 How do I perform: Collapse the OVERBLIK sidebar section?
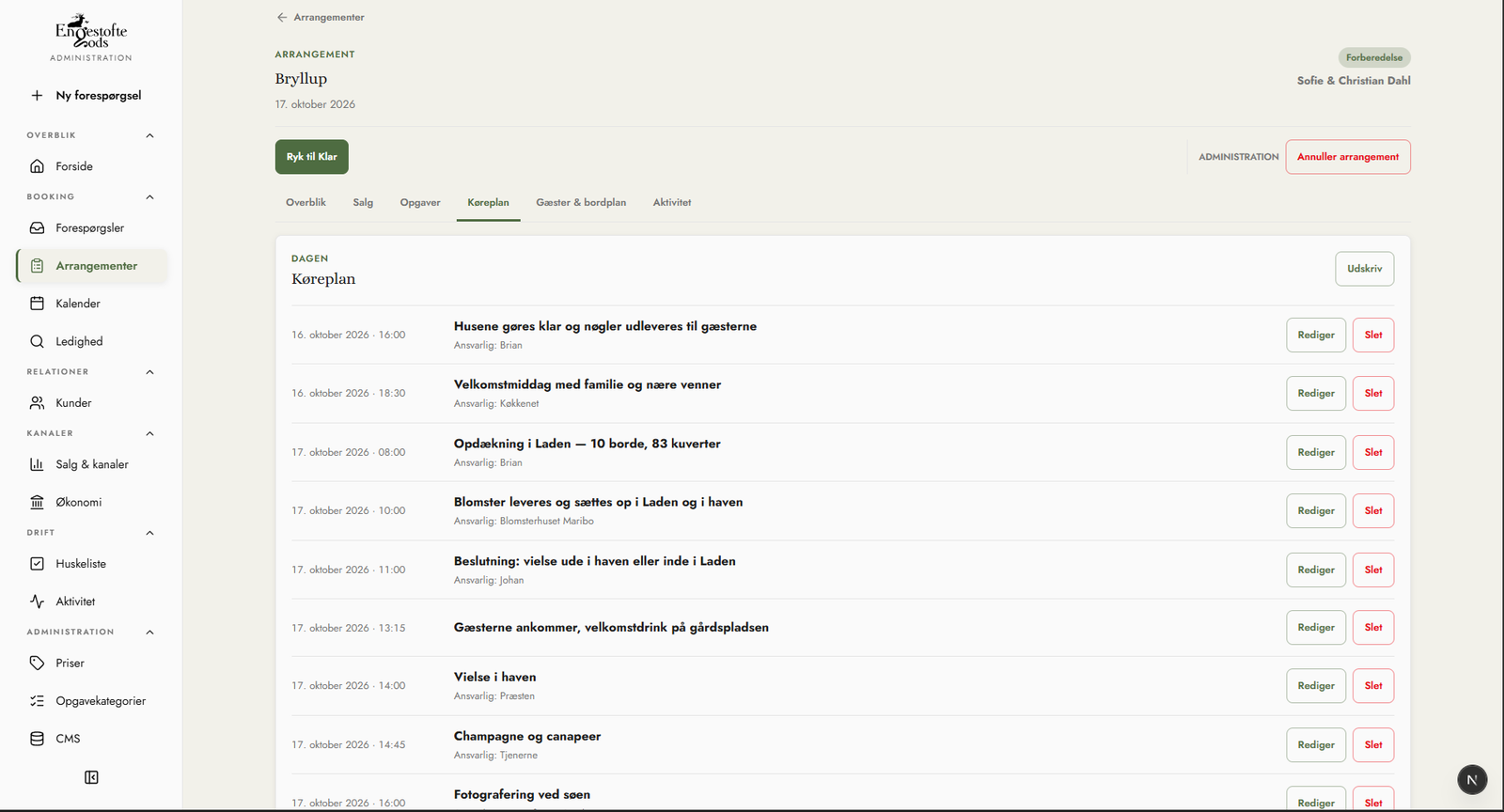(x=149, y=135)
